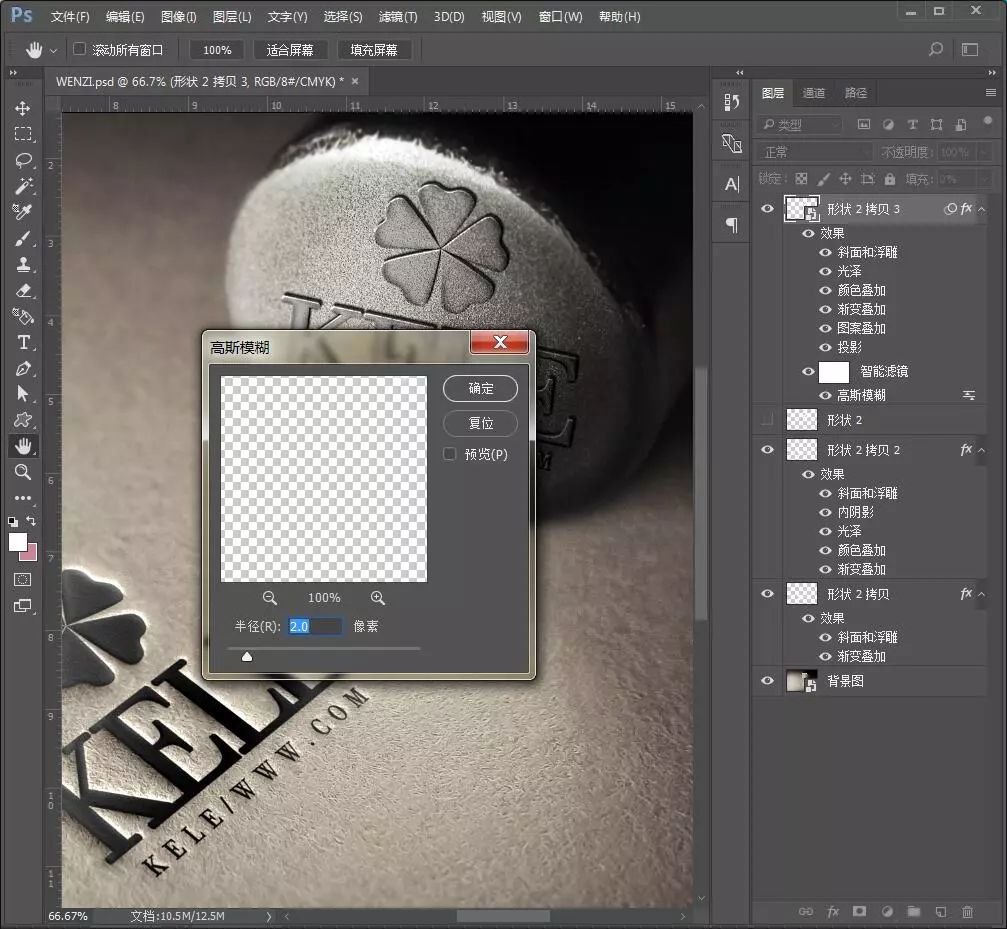The height and width of the screenshot is (929, 1007).
Task: Click the zoom-in magnifier in blur dialog
Action: [377, 597]
